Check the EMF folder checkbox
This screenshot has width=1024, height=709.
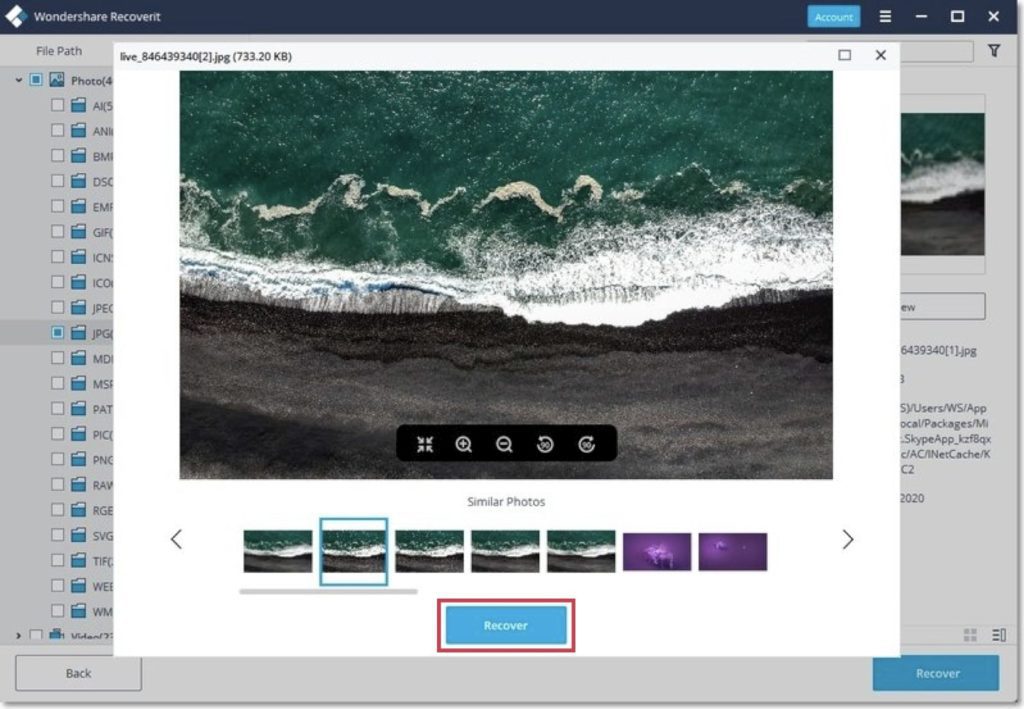coord(57,206)
